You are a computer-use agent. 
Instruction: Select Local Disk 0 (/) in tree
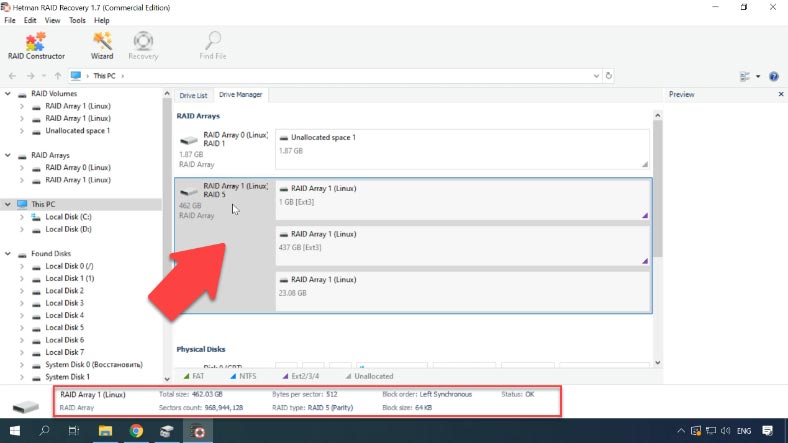69,266
